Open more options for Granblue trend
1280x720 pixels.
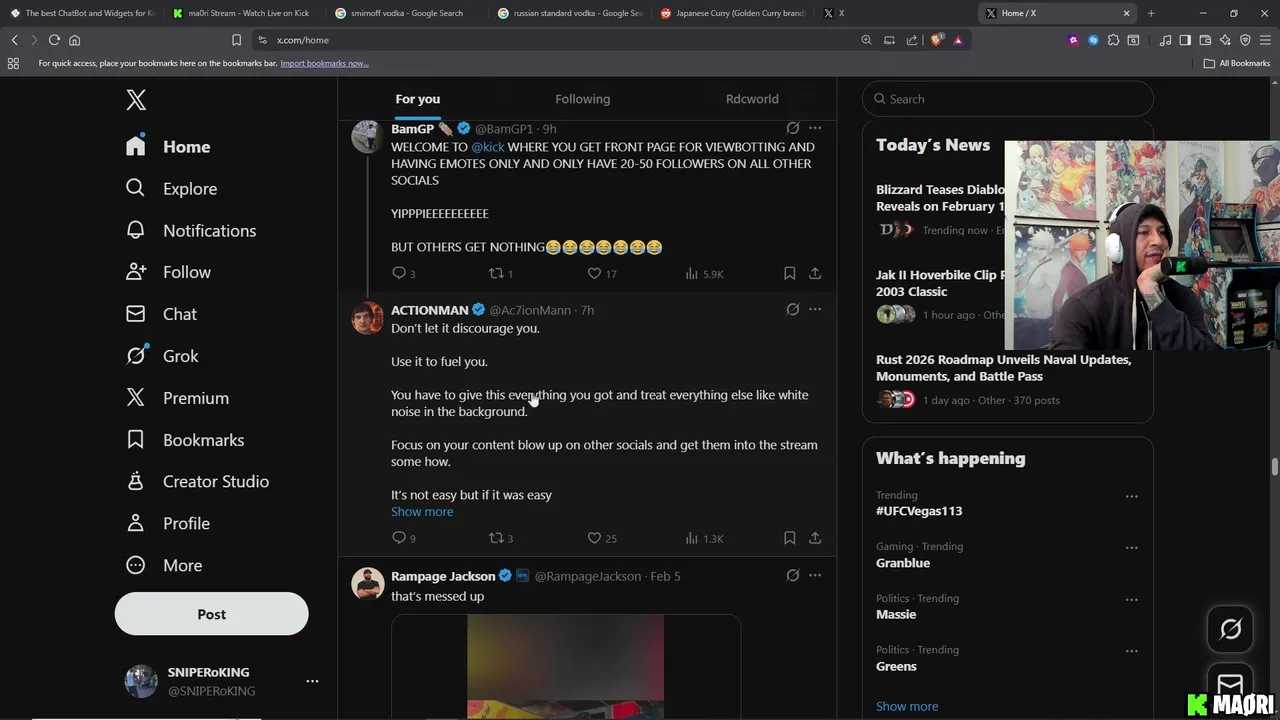coord(1131,548)
